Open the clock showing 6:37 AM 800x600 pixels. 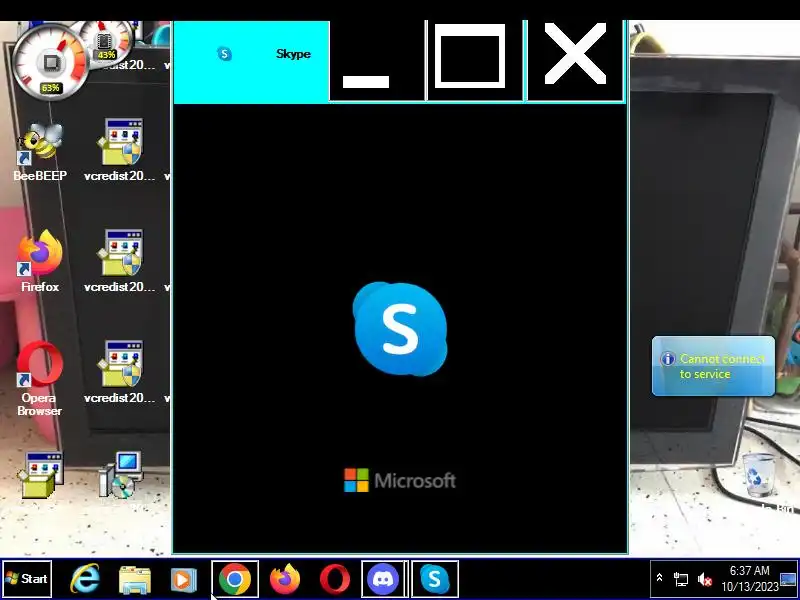pyautogui.click(x=749, y=579)
